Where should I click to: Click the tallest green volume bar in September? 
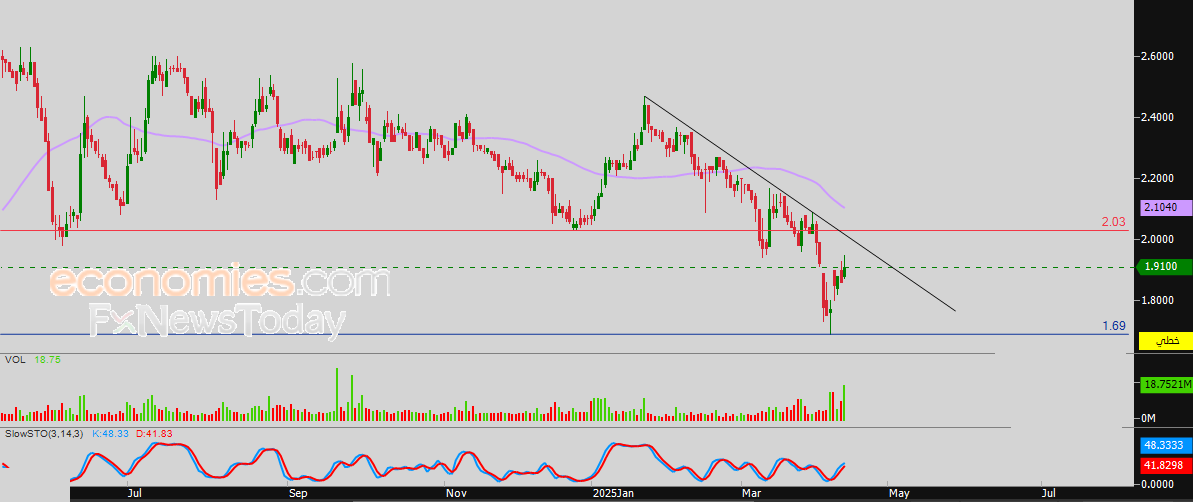pos(336,394)
